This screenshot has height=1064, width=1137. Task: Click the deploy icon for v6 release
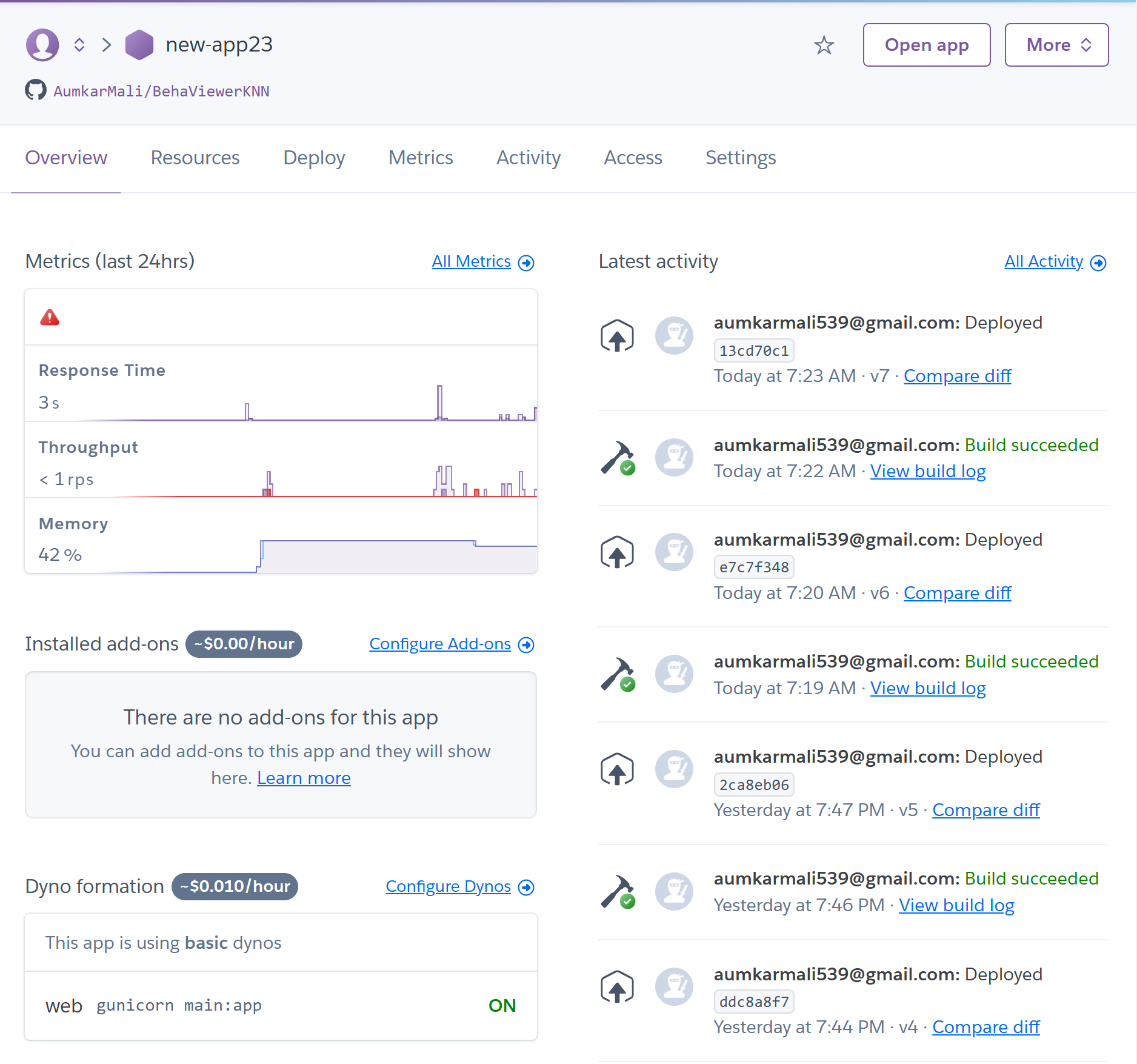pos(617,552)
